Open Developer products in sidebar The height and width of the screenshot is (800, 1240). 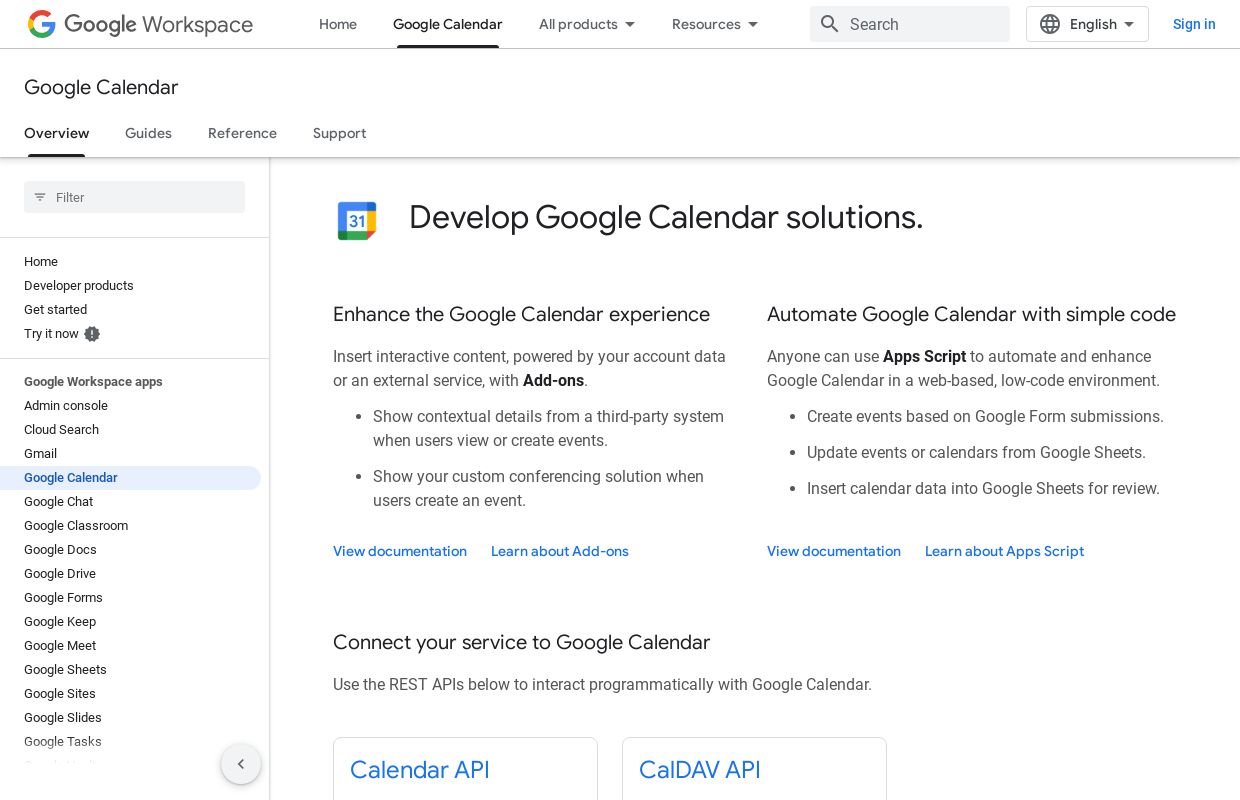pos(79,286)
